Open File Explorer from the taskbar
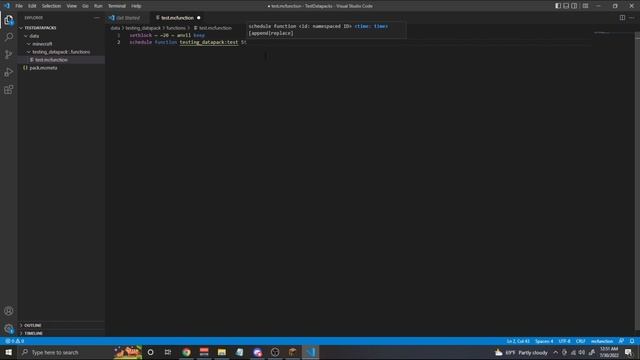The width and height of the screenshot is (640, 360). [x=222, y=352]
